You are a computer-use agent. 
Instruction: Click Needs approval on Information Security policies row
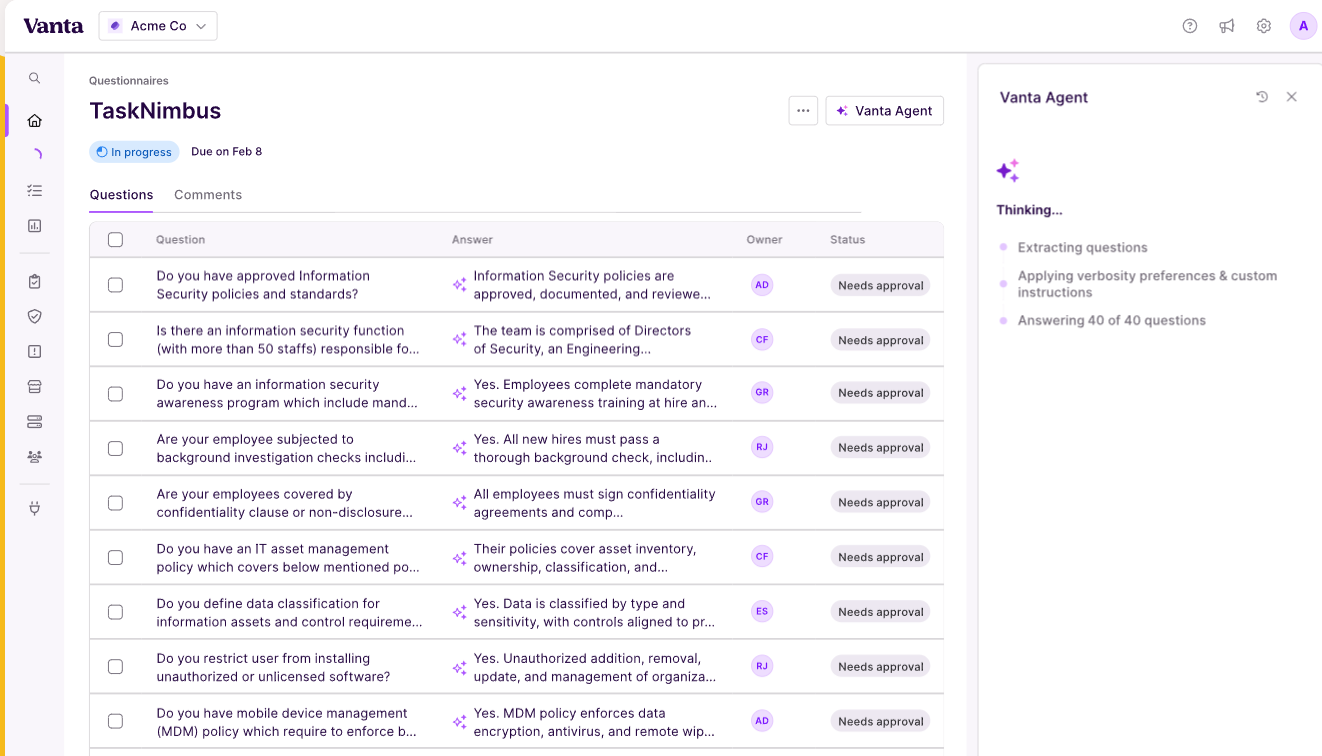pyautogui.click(x=880, y=285)
